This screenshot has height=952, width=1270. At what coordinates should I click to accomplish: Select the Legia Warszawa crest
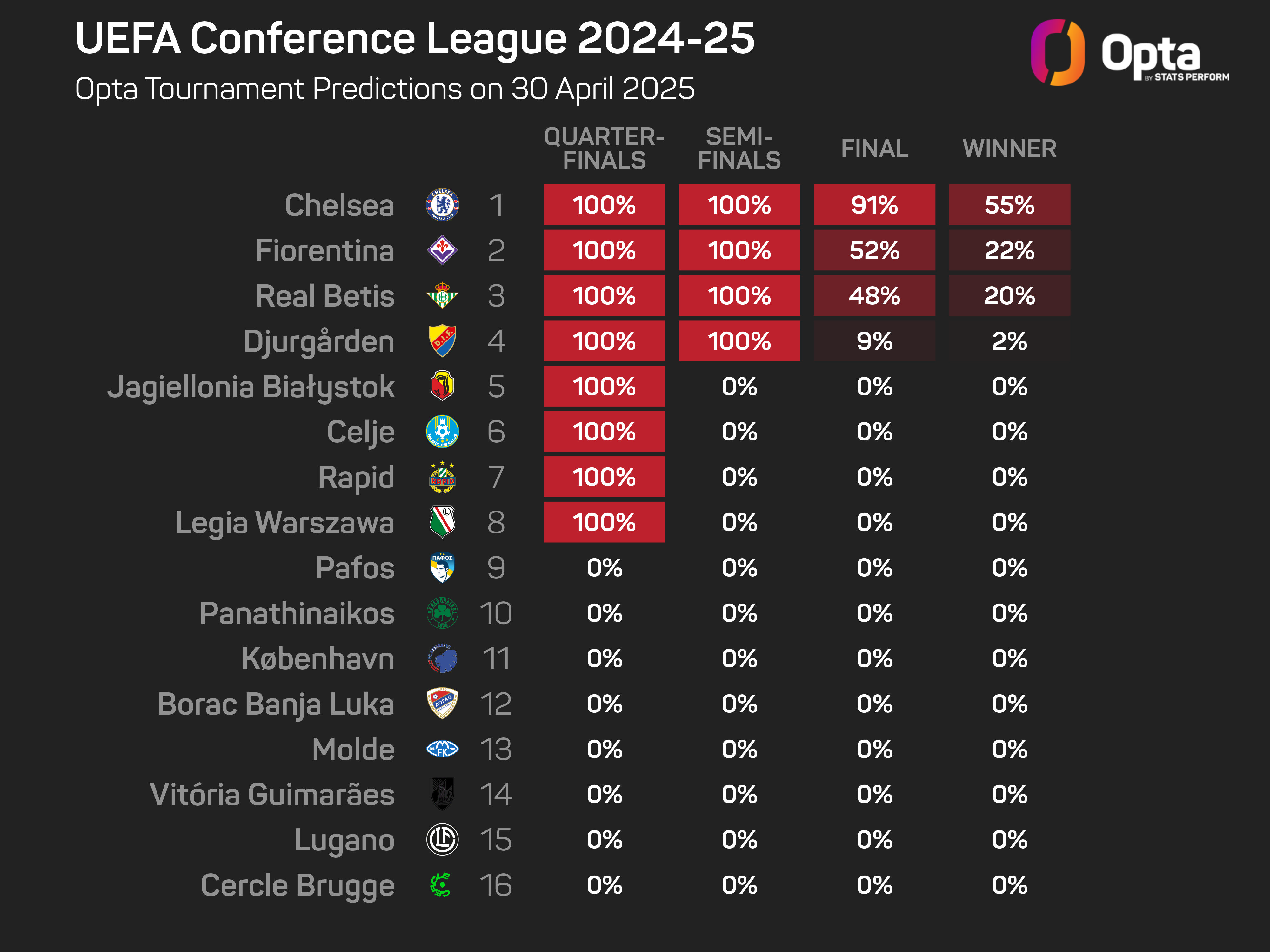(442, 522)
